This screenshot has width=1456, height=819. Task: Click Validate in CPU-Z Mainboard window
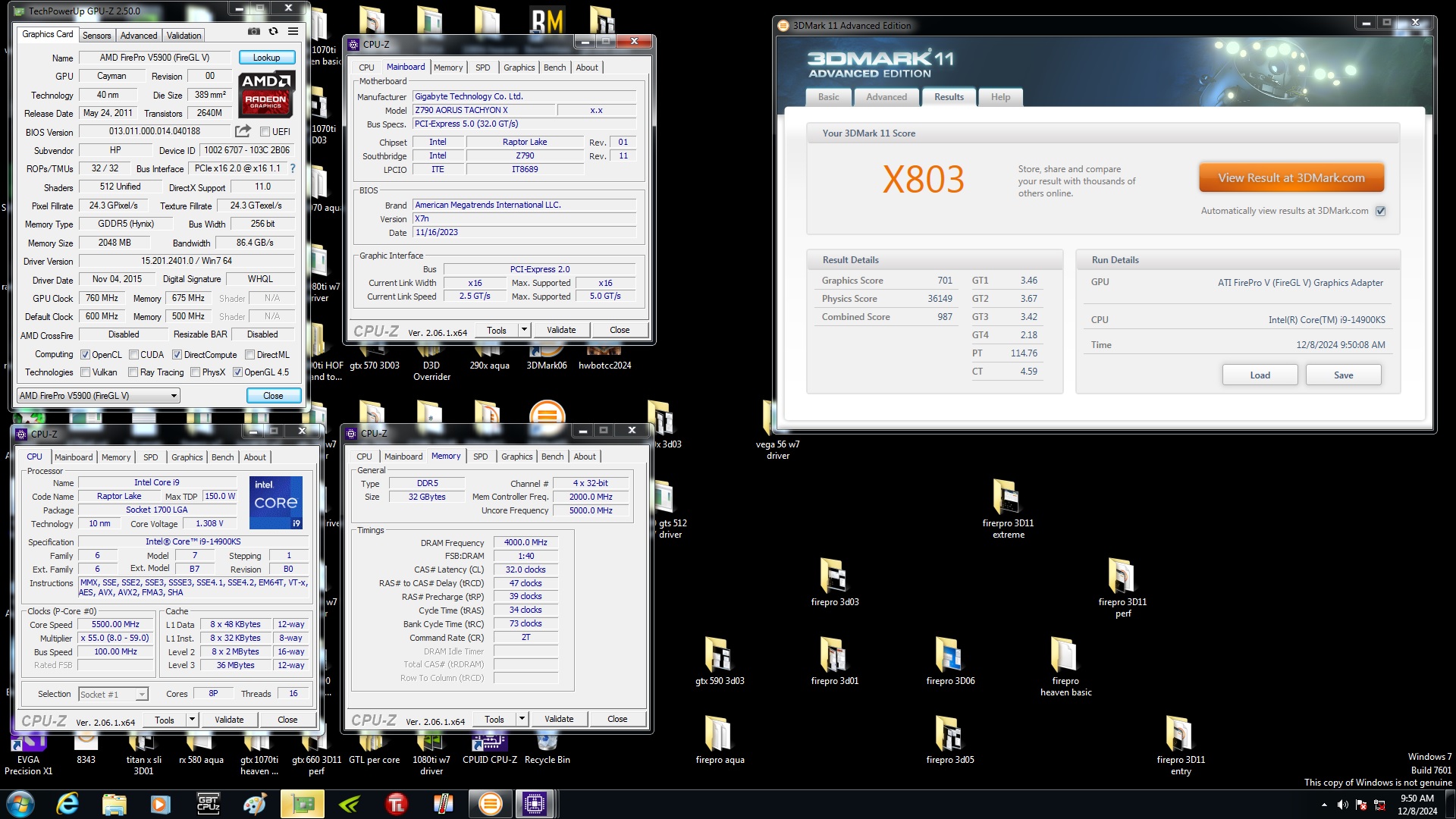561,330
